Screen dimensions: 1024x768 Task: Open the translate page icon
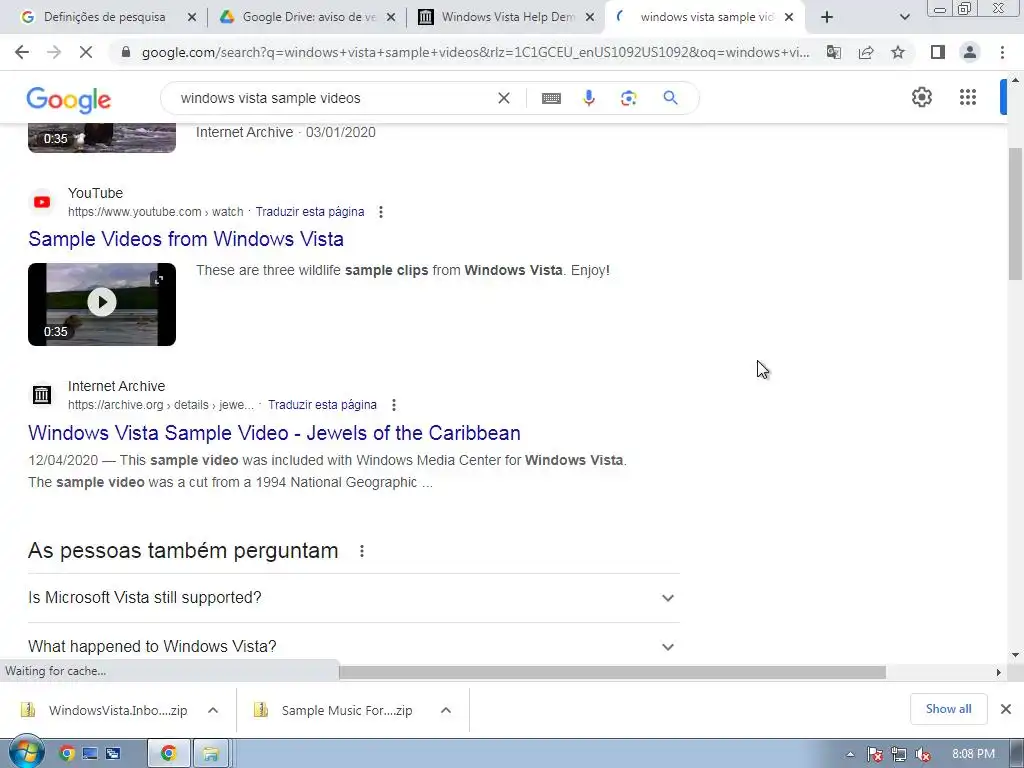(833, 52)
